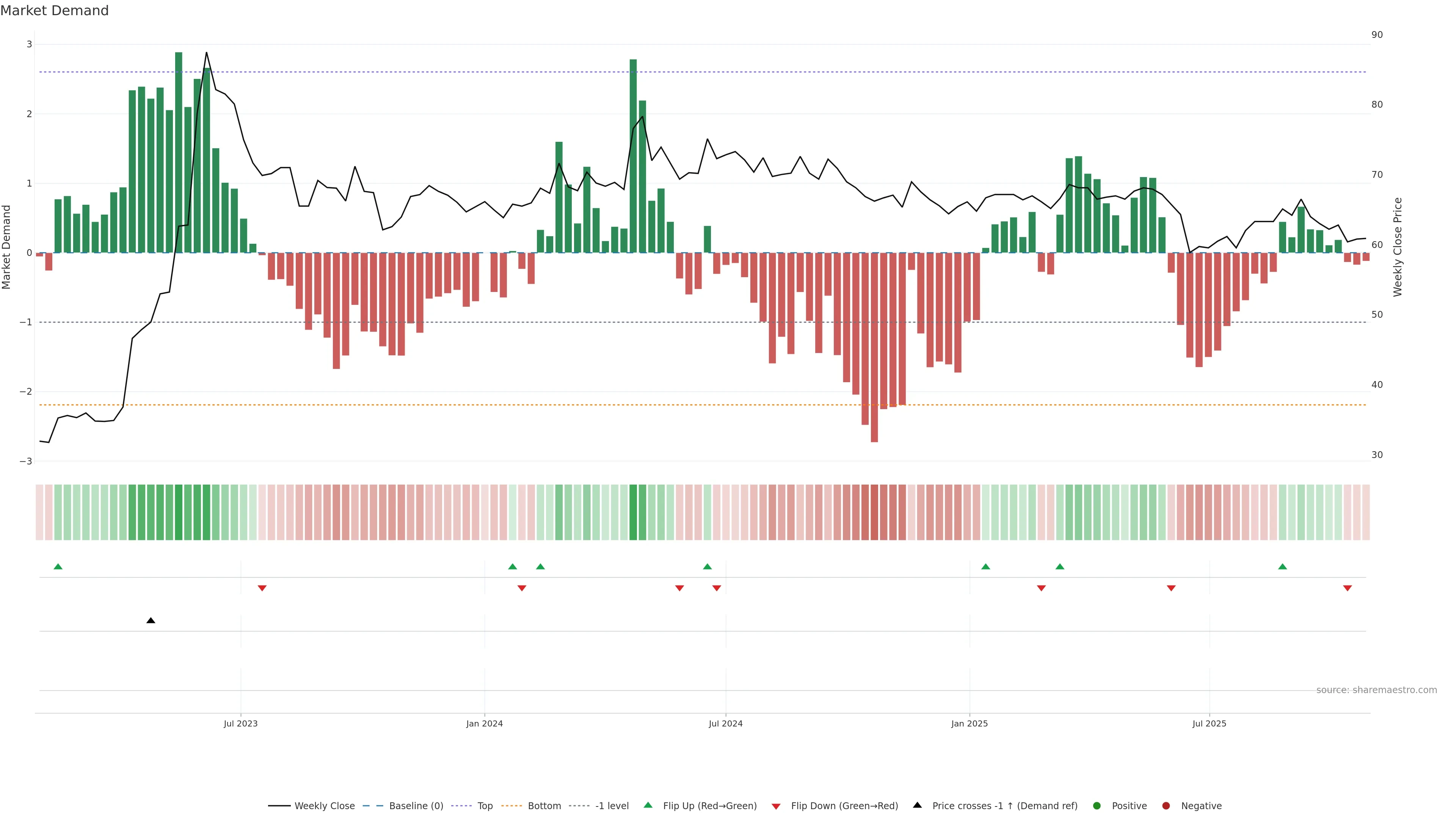
Task: Click the Market Demand chart title
Action: point(54,11)
